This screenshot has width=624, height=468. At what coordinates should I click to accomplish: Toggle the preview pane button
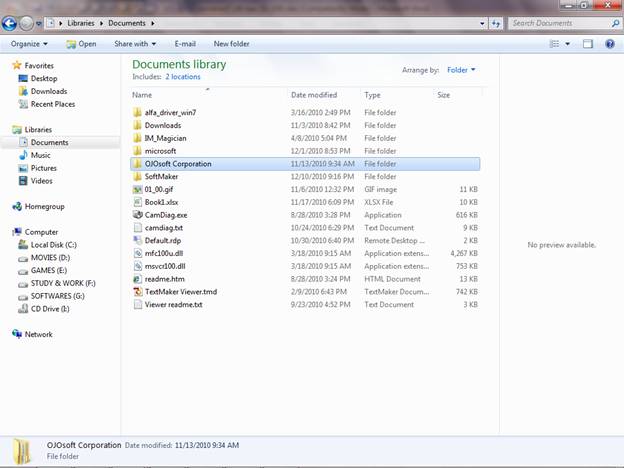pyautogui.click(x=588, y=44)
